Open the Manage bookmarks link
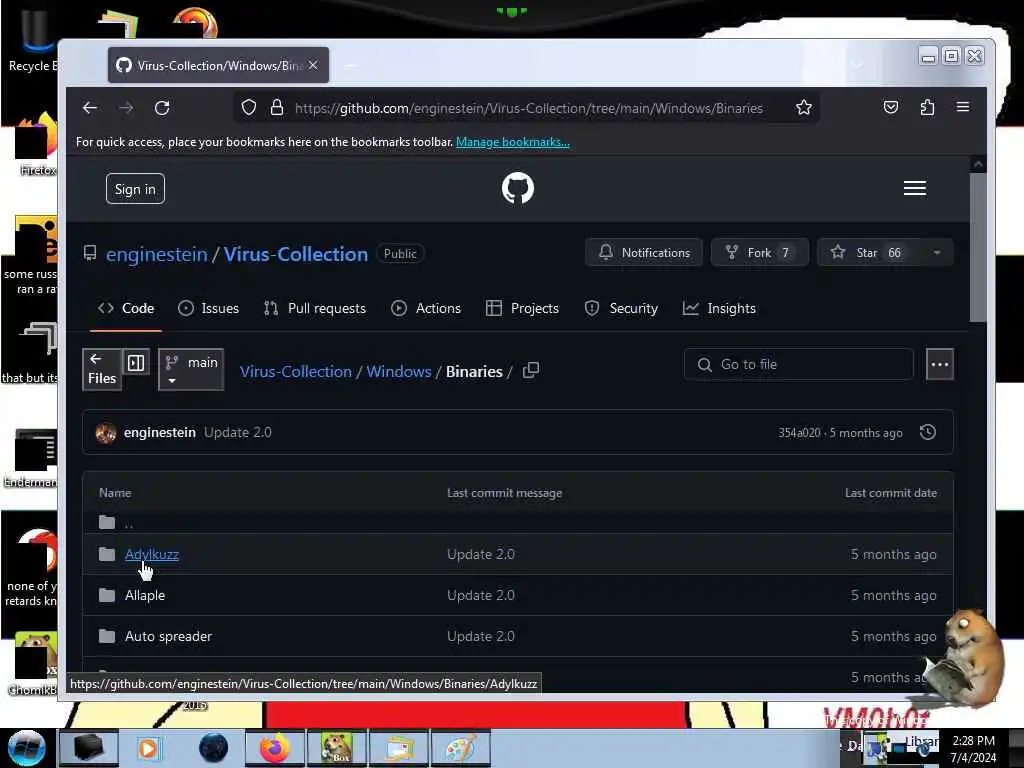Viewport: 1024px width, 768px height. [513, 142]
